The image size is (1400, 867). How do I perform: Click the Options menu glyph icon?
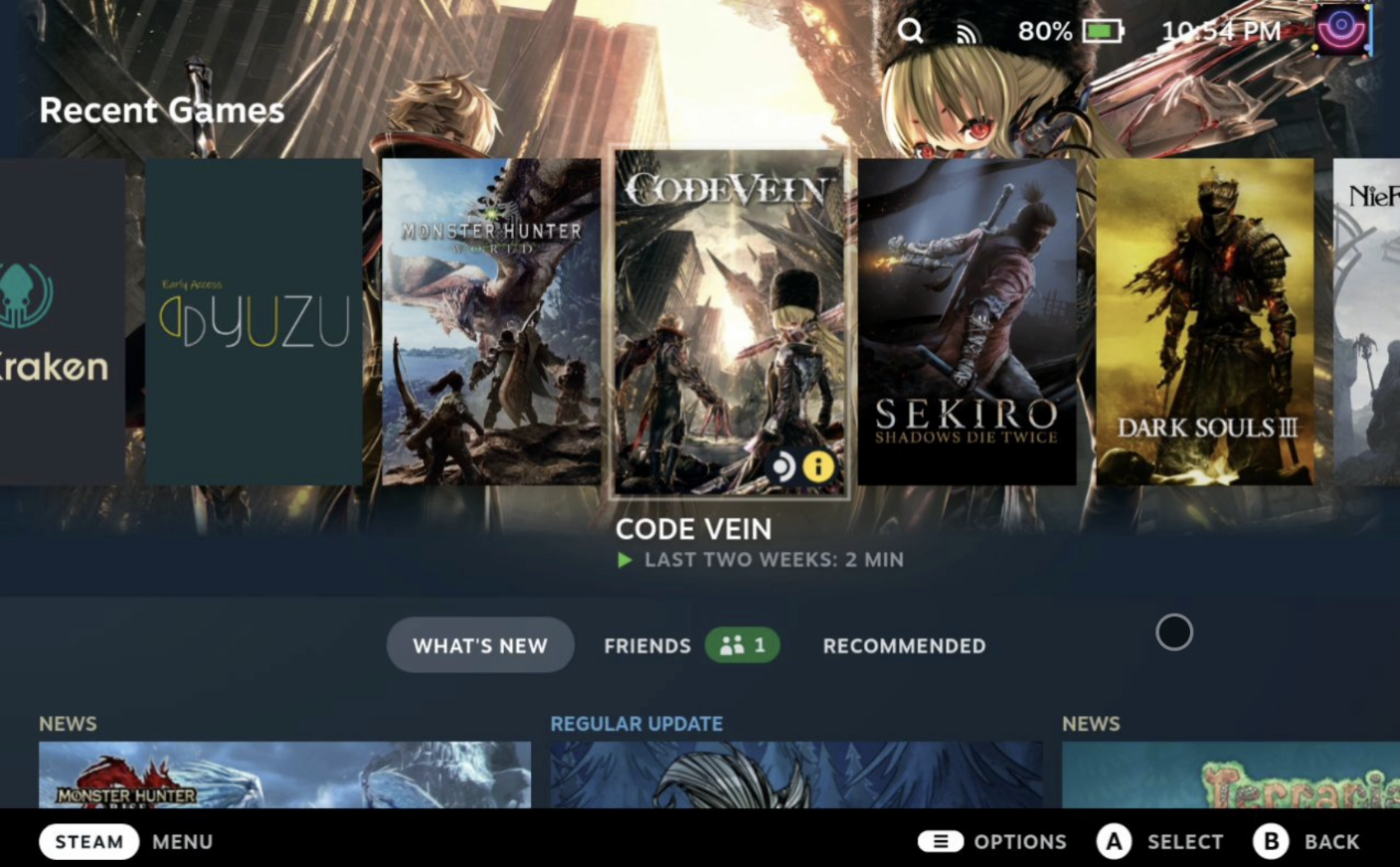[x=941, y=841]
